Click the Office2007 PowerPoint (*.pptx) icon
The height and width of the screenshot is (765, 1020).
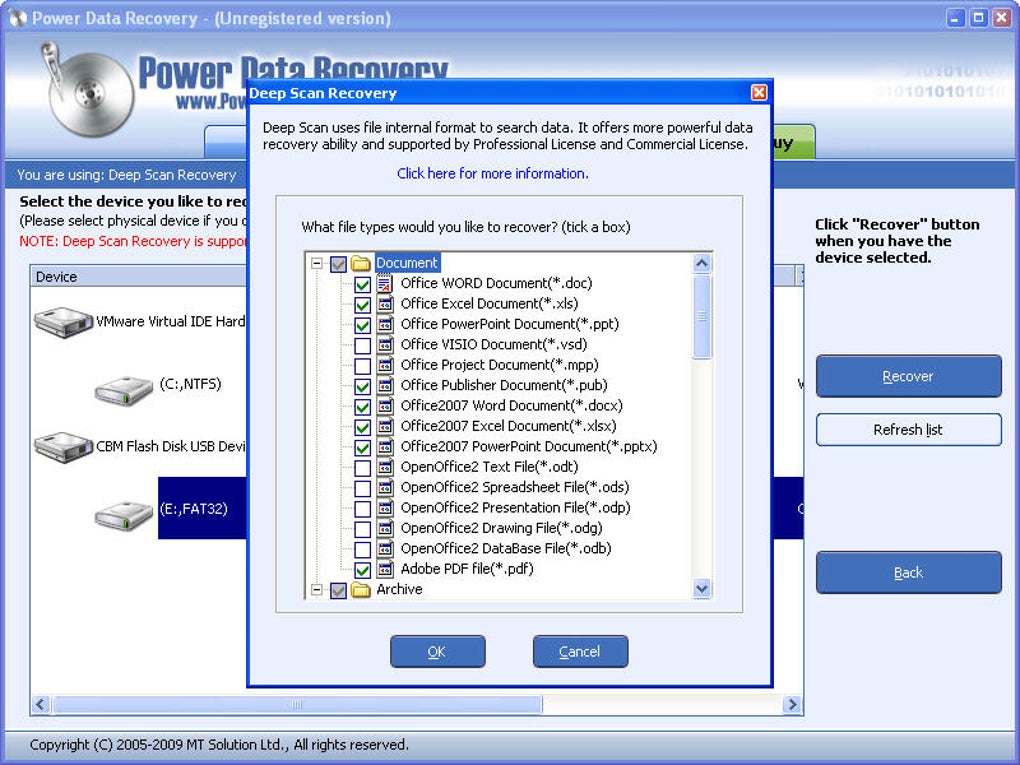tap(385, 447)
